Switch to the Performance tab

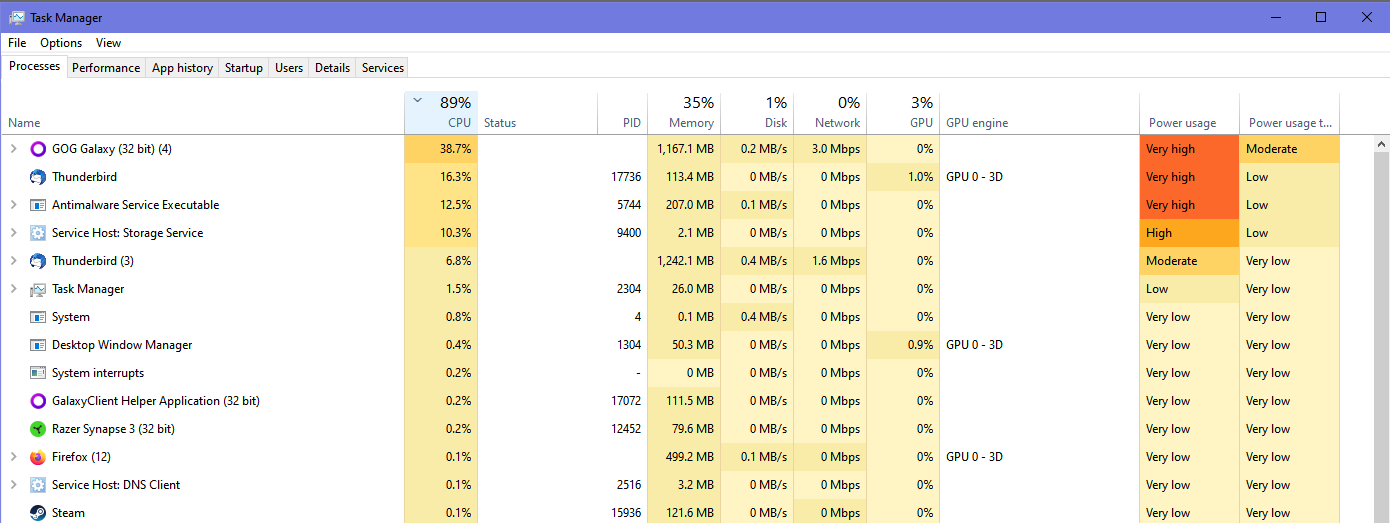(x=106, y=68)
